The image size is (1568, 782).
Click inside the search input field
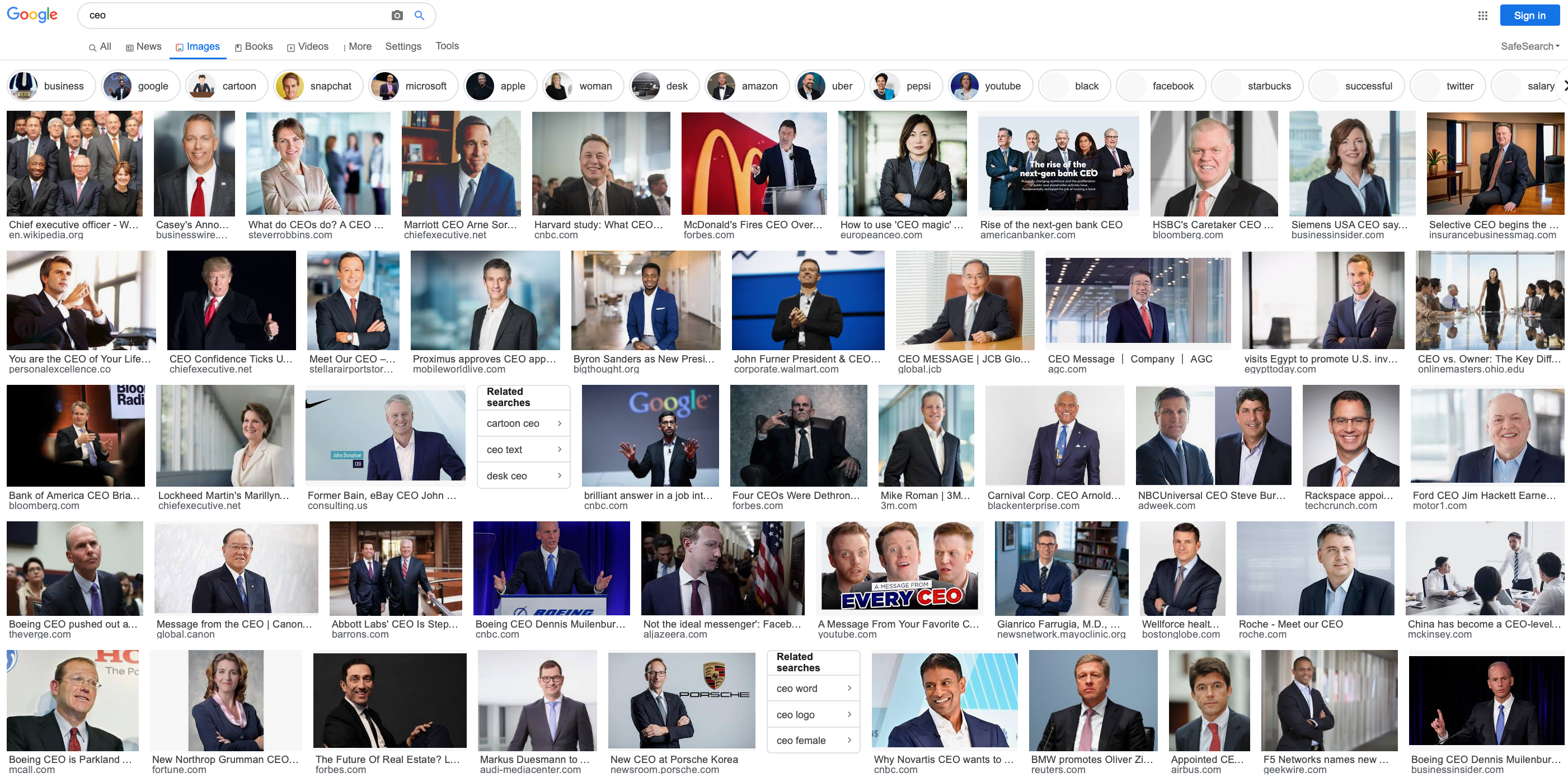click(237, 15)
